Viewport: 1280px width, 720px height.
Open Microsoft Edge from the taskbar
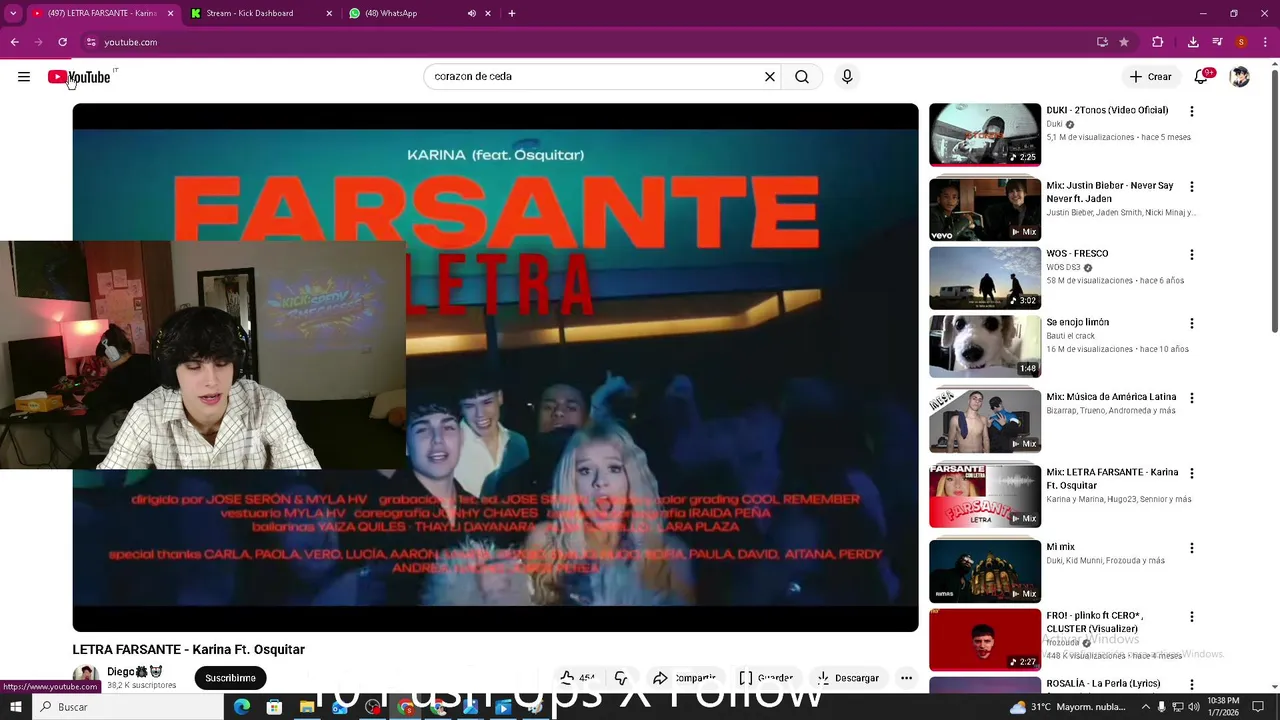[242, 707]
